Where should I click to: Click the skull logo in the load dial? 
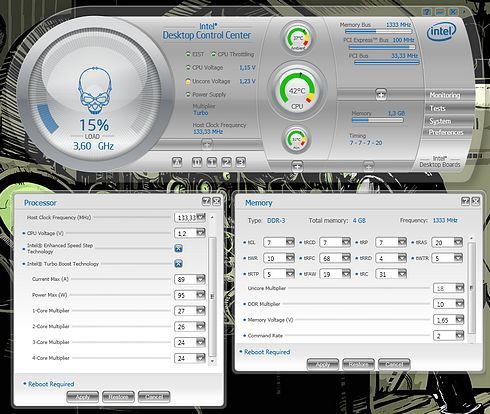tap(95, 90)
